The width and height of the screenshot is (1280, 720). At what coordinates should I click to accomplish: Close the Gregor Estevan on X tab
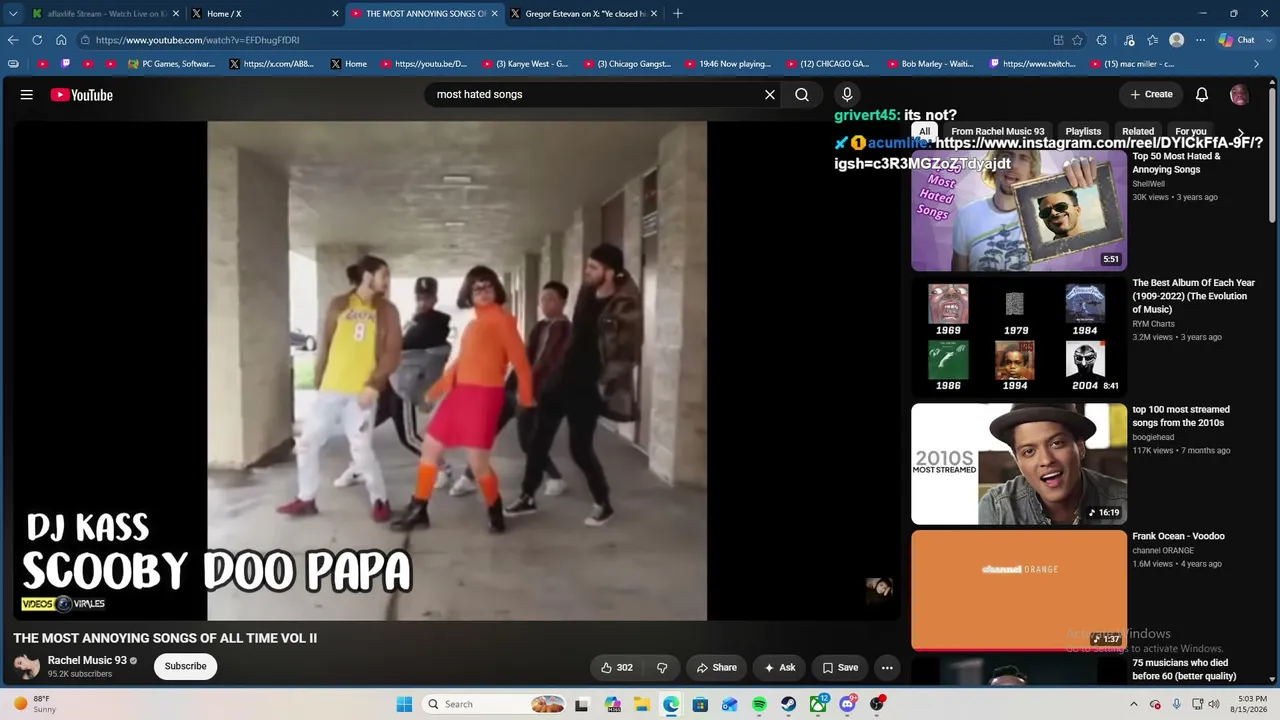click(654, 14)
